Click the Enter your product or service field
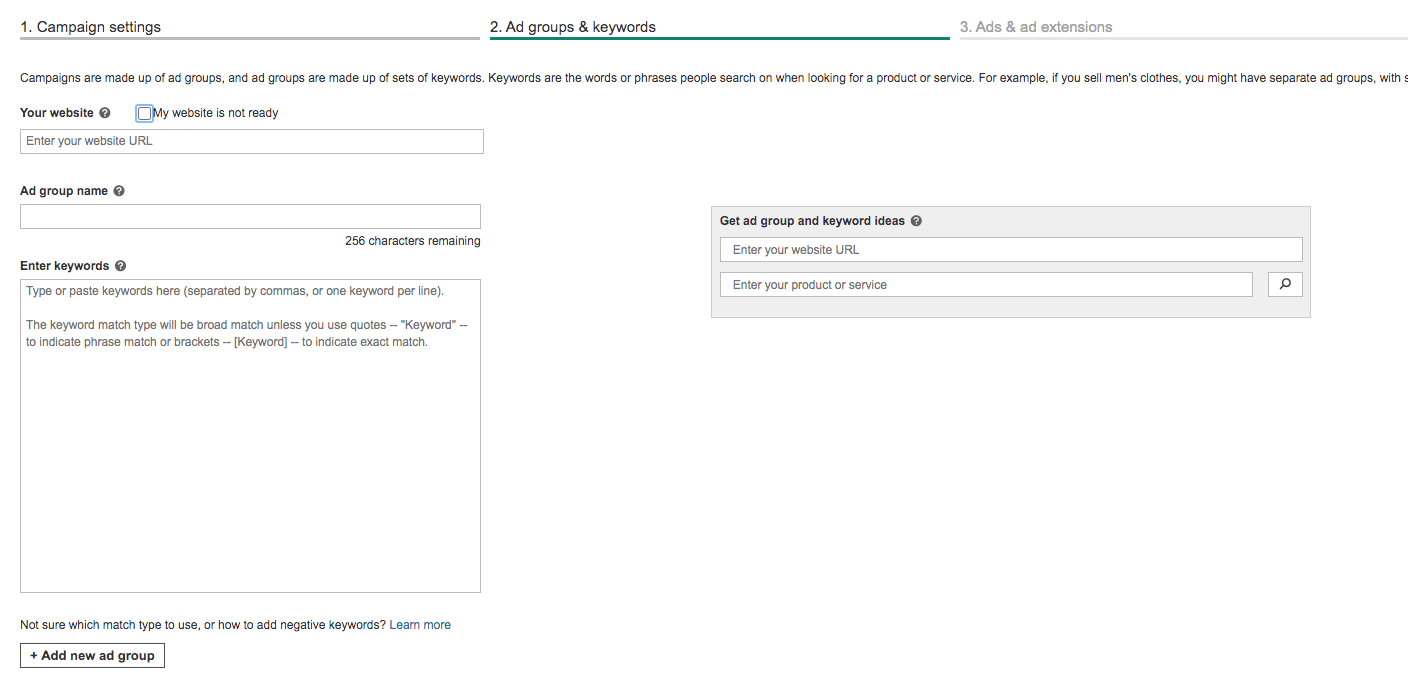Screen dimensions: 1408x685 point(986,285)
